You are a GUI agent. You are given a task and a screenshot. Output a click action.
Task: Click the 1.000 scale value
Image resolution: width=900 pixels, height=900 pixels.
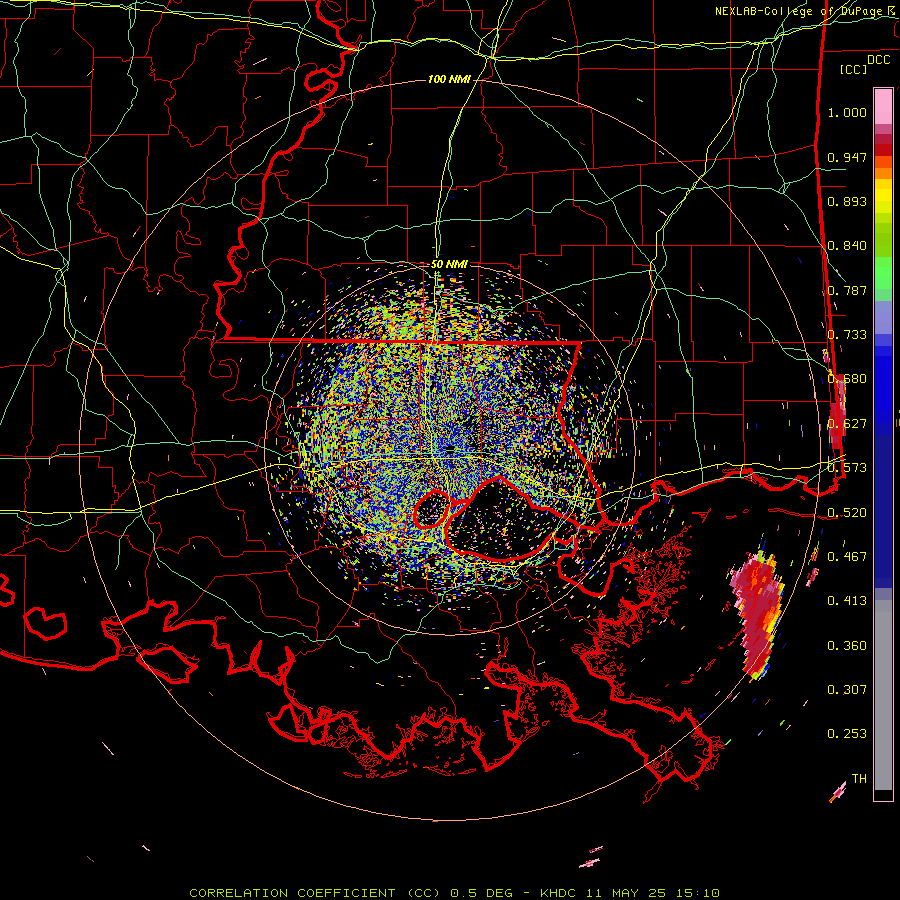(x=847, y=112)
